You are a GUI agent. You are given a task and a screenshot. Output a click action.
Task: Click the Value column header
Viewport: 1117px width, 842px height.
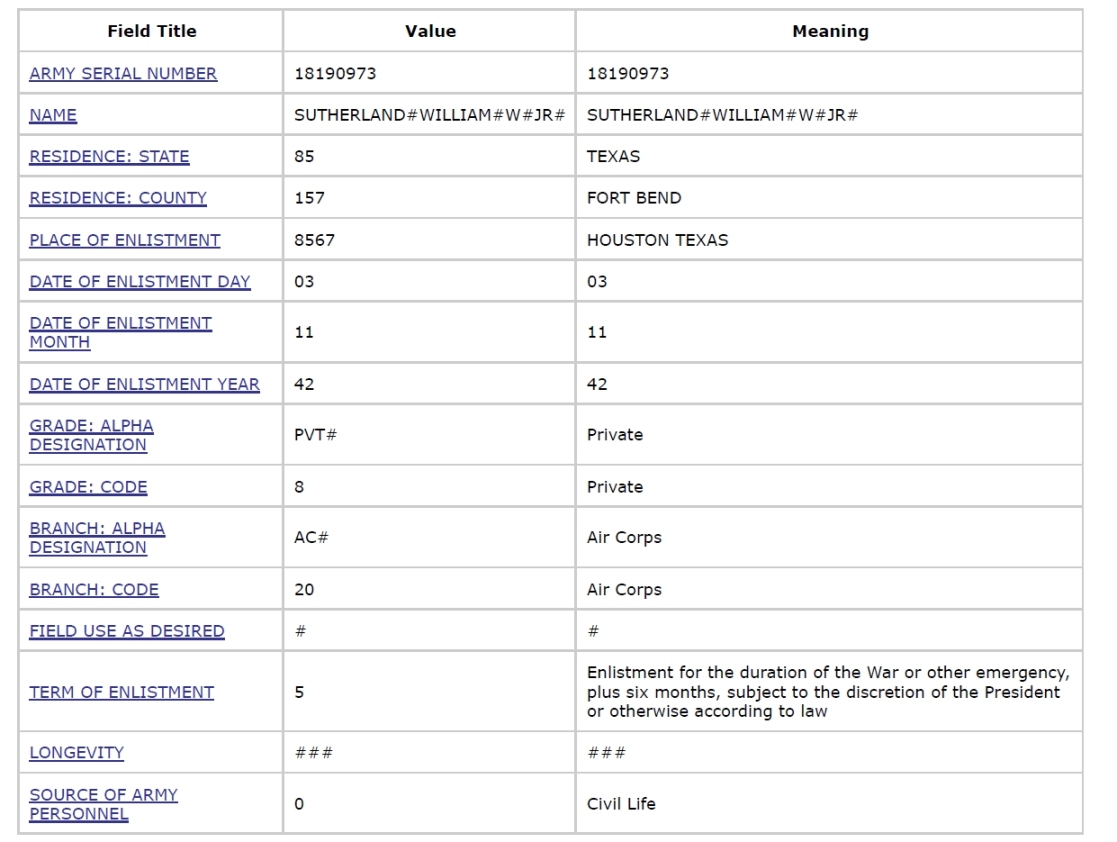(x=430, y=31)
